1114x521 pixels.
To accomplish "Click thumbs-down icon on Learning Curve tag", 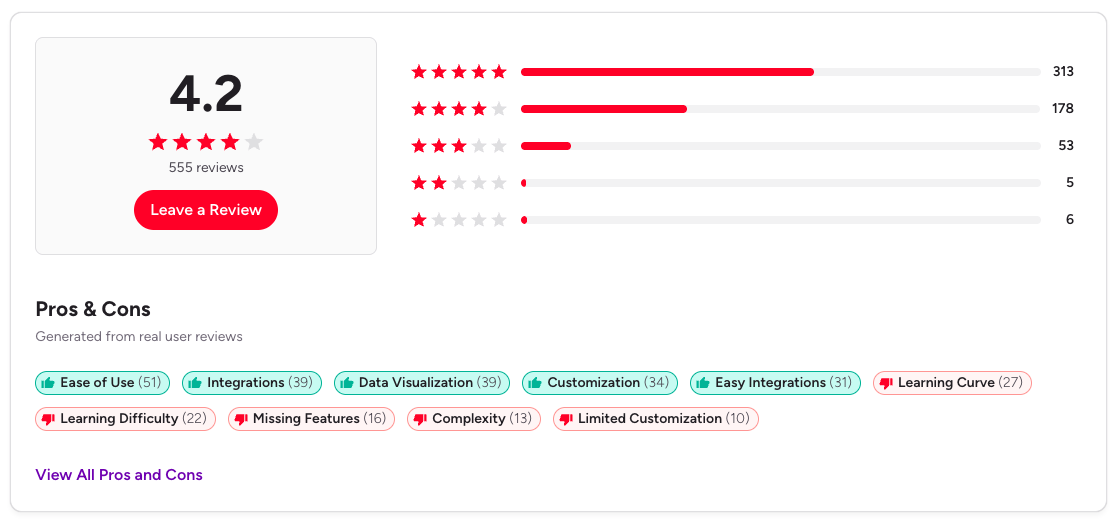I will [886, 383].
